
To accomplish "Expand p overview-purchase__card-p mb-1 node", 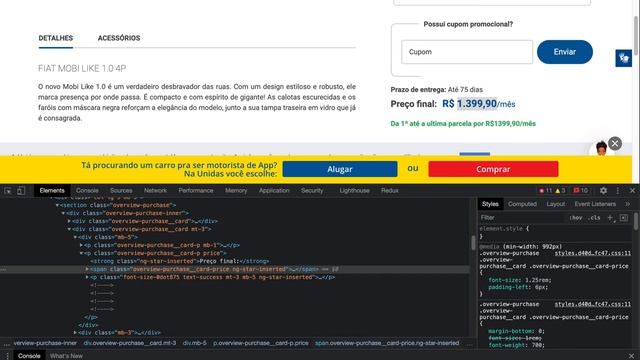I will tap(81, 245).
